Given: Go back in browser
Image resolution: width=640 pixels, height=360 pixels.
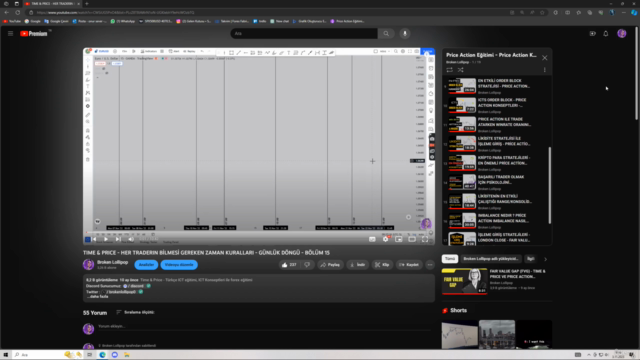Looking at the screenshot, I should click(7, 13).
